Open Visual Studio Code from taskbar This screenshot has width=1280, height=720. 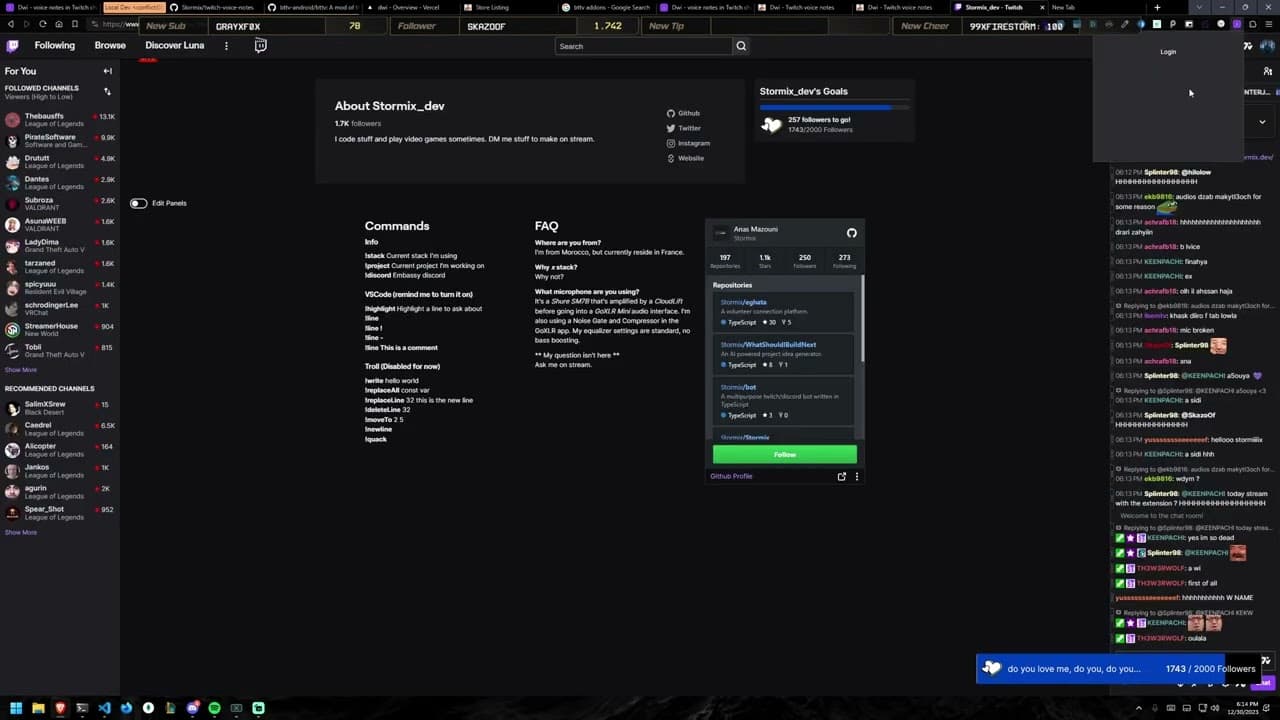point(104,708)
